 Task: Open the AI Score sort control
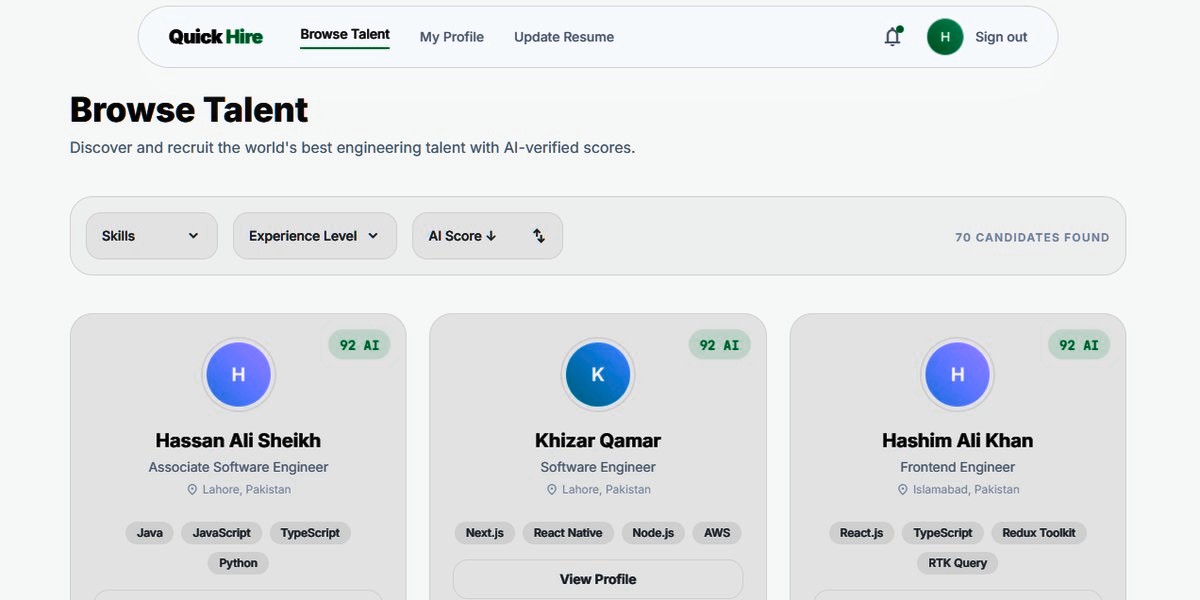coord(488,236)
